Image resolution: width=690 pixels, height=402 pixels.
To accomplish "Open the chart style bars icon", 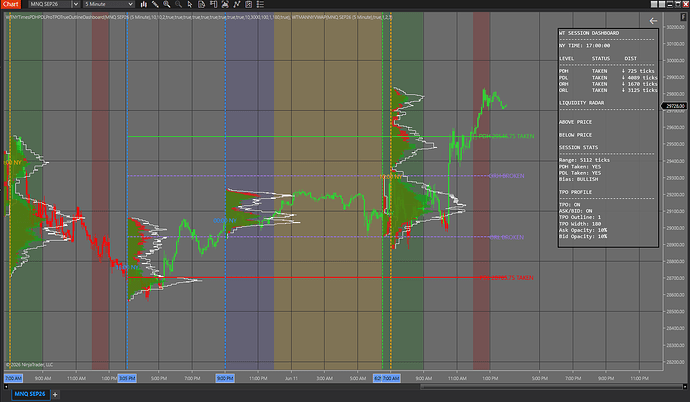I will point(143,4).
